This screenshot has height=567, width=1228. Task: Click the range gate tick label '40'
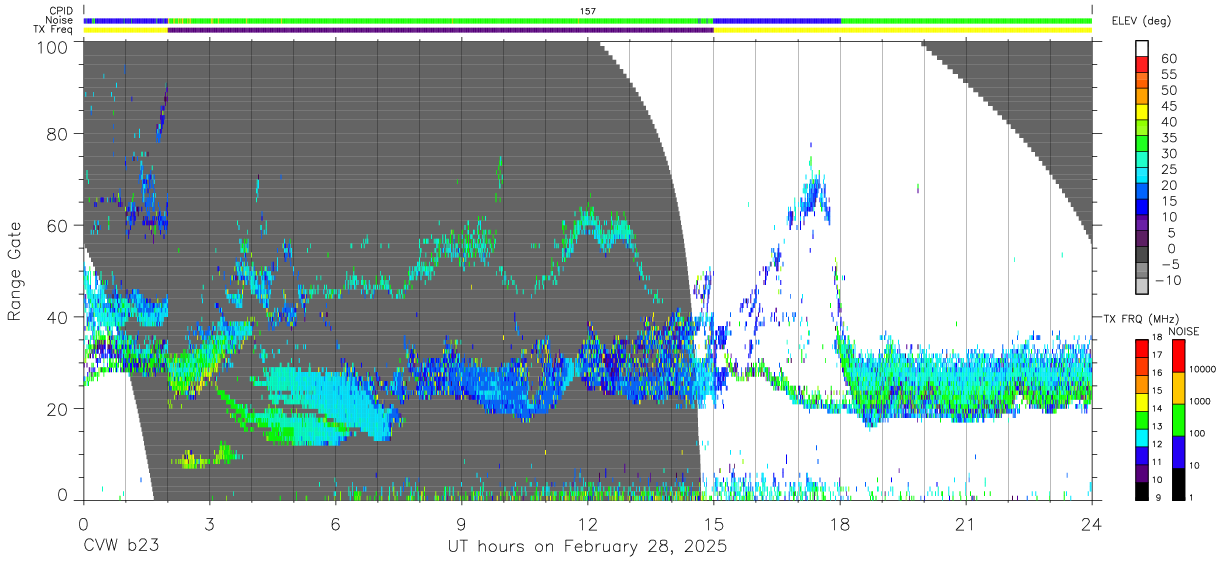point(57,317)
